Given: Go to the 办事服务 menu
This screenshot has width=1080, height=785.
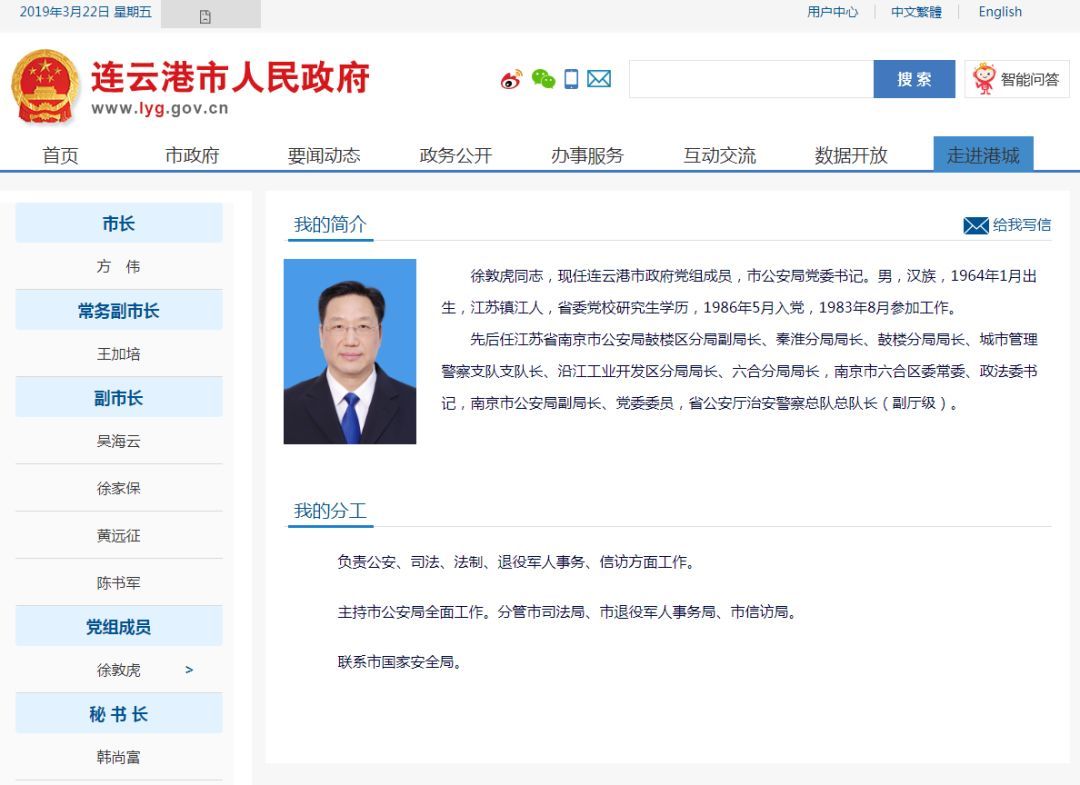Looking at the screenshot, I should [587, 155].
